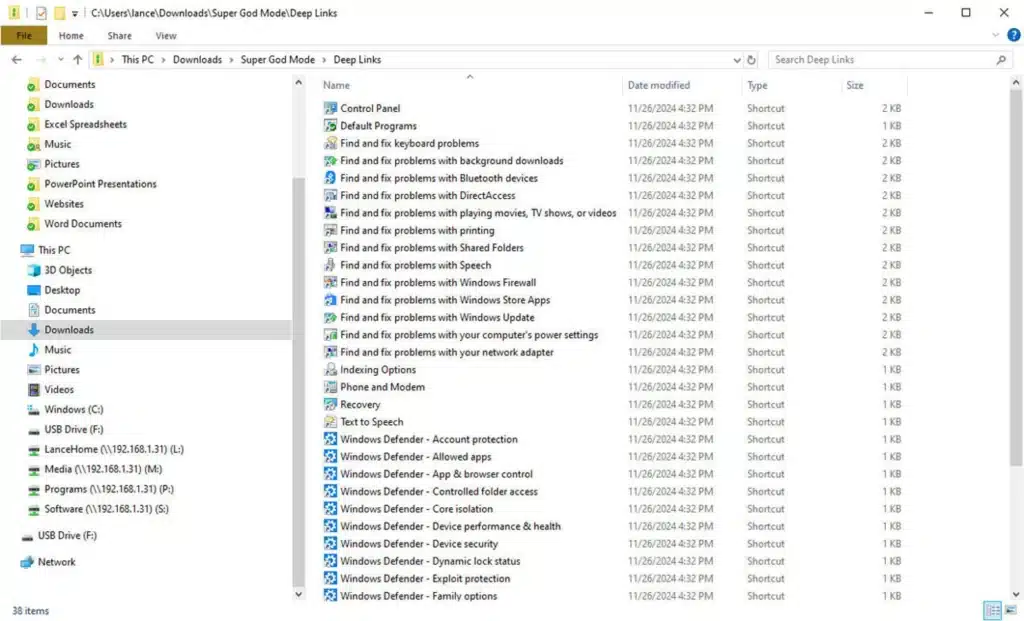Switch to large icons view in status bar

point(1011,611)
